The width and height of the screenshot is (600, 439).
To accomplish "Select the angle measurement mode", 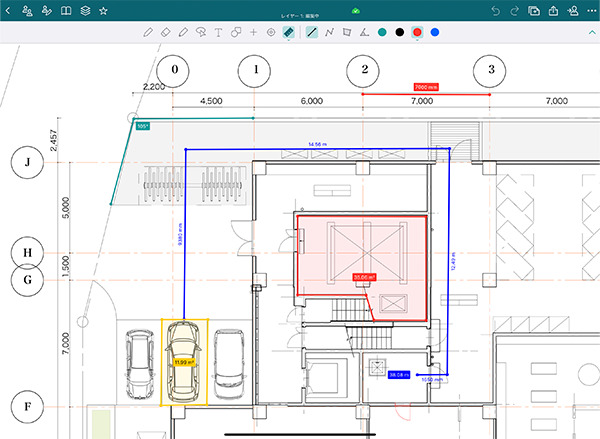I will pos(363,33).
